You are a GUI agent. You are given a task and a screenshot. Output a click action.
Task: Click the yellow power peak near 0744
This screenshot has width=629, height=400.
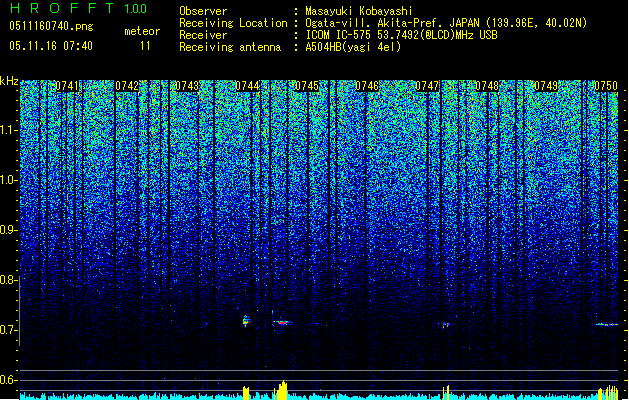click(246, 393)
